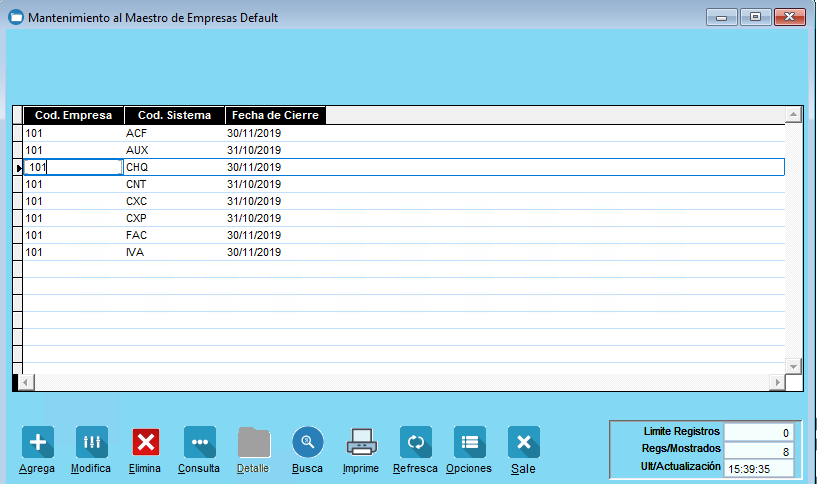Select the IVA row closing date
This screenshot has height=484, width=817.
pyautogui.click(x=254, y=252)
